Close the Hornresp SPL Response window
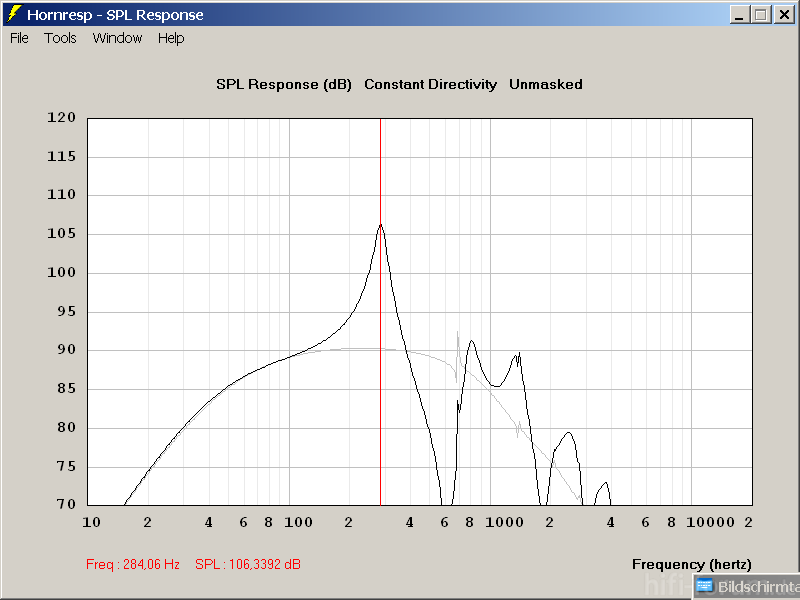This screenshot has height=600, width=800. [783, 15]
